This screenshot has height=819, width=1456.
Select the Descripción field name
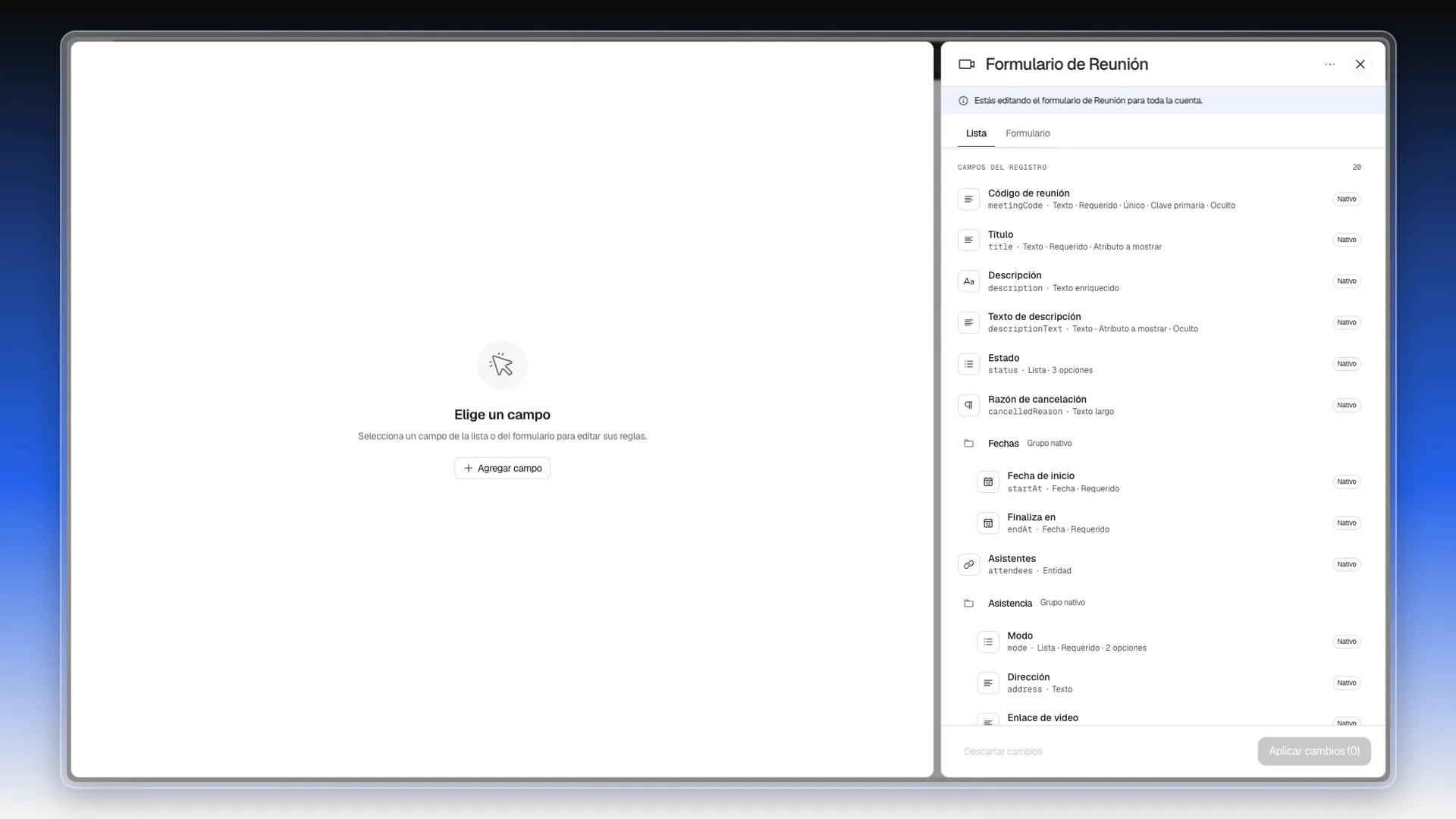(1015, 276)
